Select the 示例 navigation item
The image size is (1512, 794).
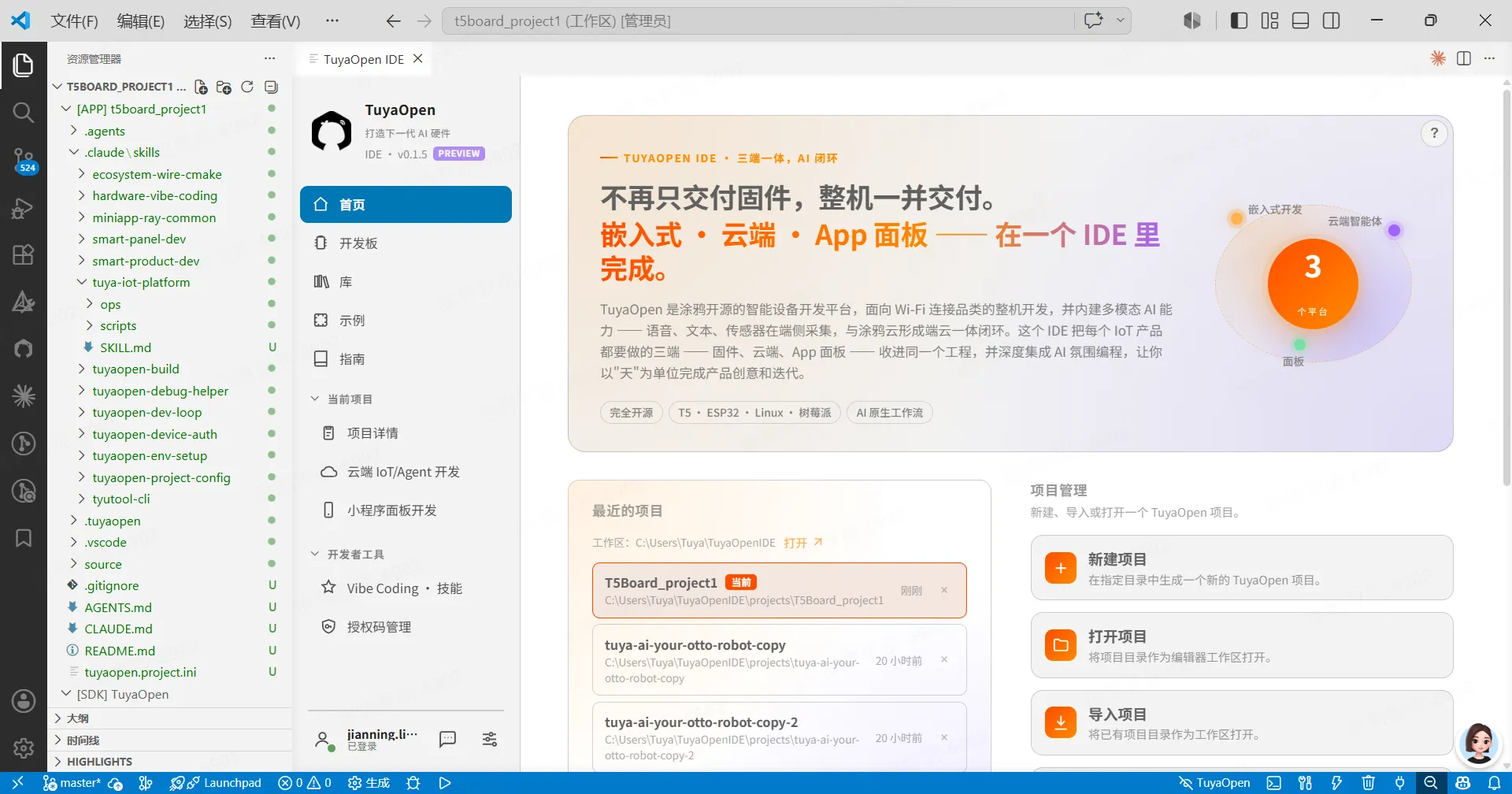pos(406,321)
